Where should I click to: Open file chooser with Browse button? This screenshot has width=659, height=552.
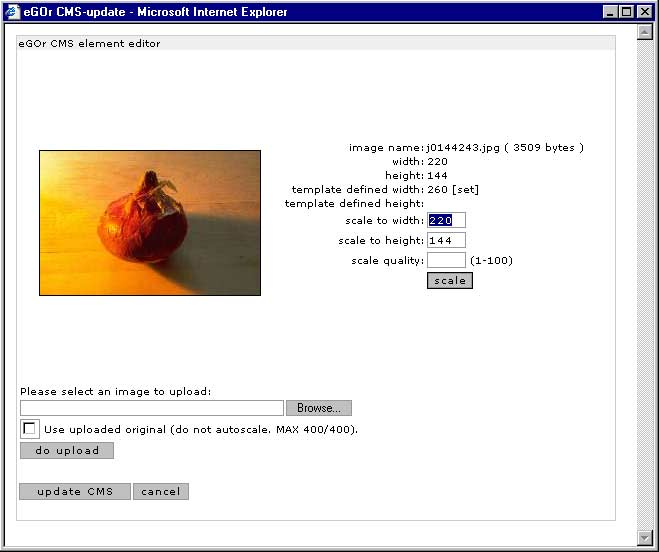[319, 408]
